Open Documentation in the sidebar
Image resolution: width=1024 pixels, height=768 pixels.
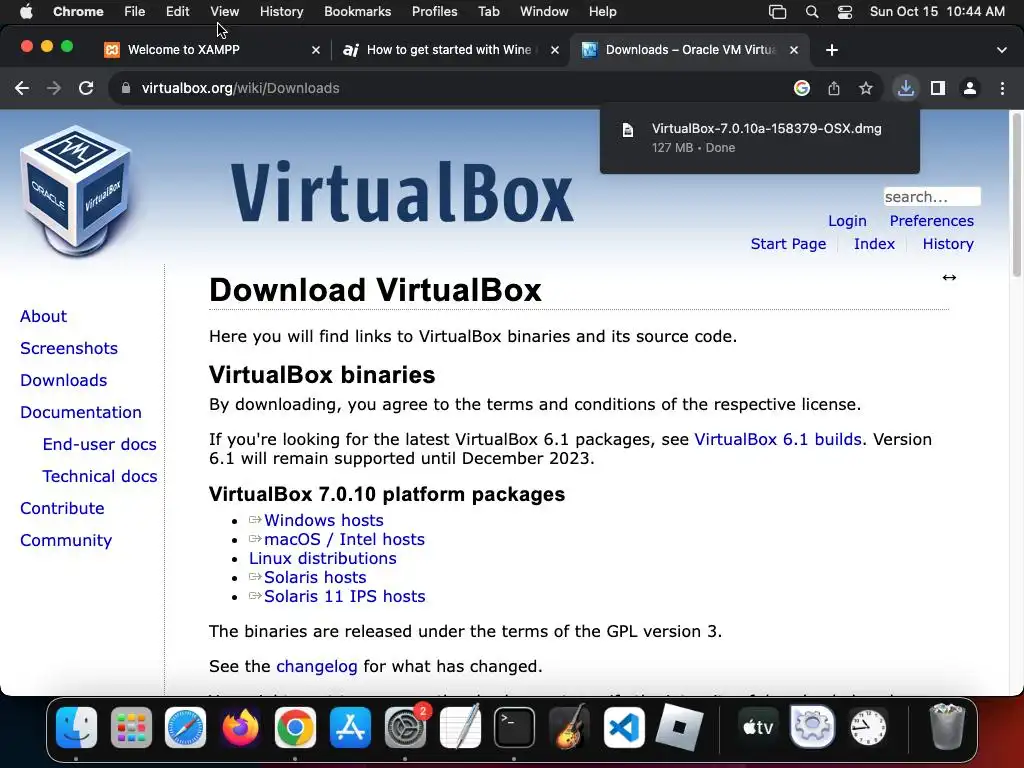pos(81,412)
